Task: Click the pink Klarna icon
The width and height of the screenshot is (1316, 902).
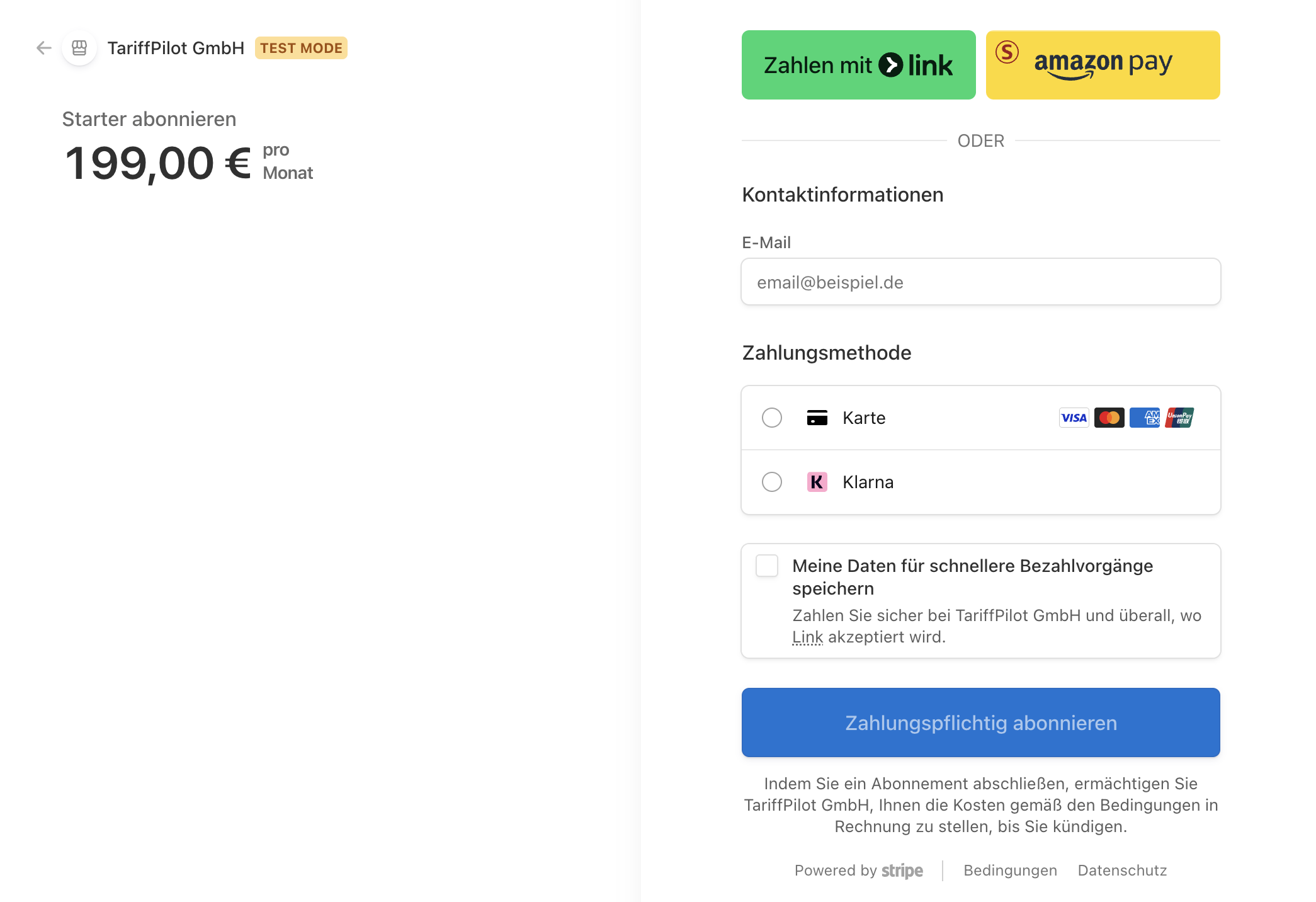Action: 817,482
